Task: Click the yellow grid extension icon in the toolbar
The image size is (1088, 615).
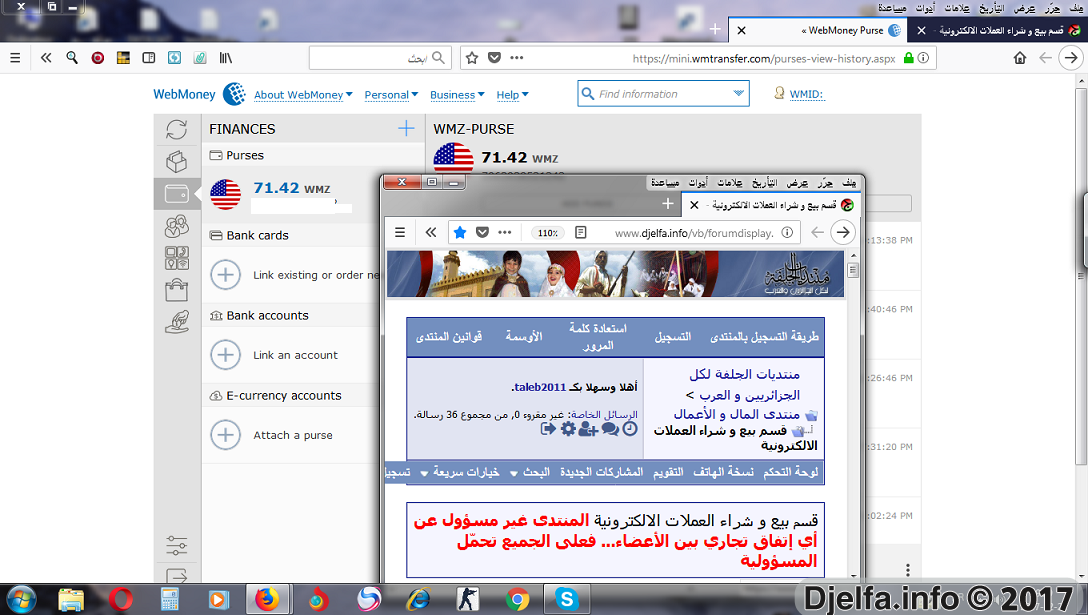Action: (124, 58)
